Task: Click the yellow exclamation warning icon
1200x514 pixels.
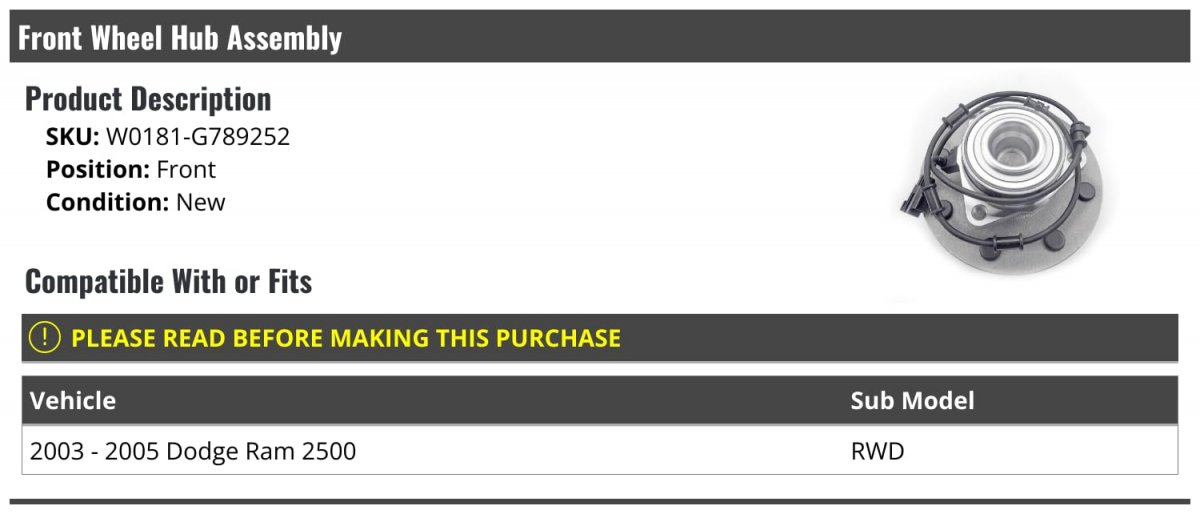Action: tap(45, 338)
